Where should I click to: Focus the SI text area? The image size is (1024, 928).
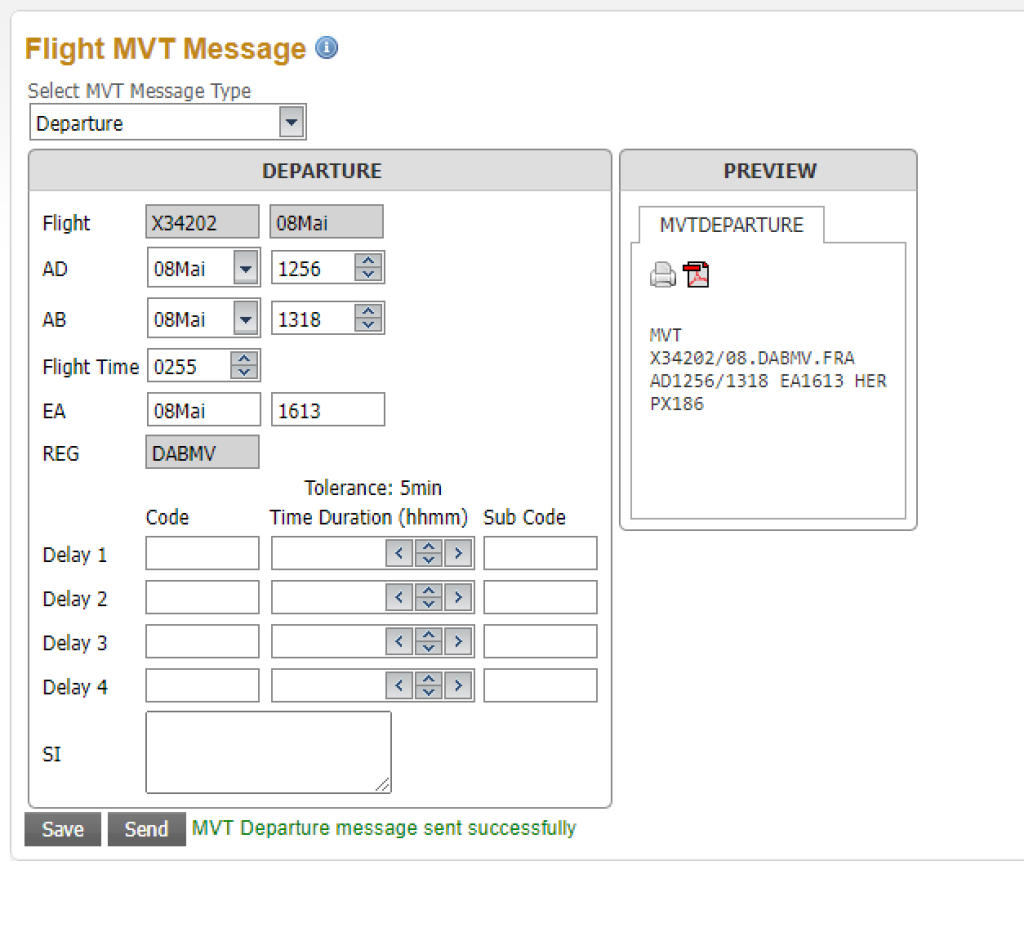pyautogui.click(x=268, y=752)
